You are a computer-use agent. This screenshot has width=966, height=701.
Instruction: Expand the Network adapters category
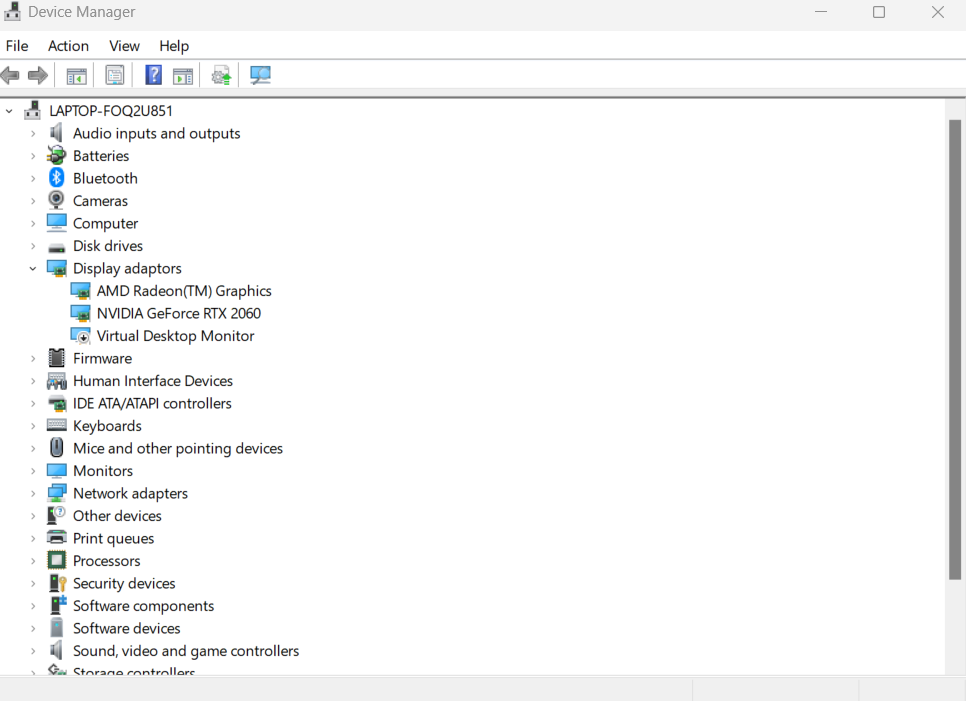click(33, 493)
